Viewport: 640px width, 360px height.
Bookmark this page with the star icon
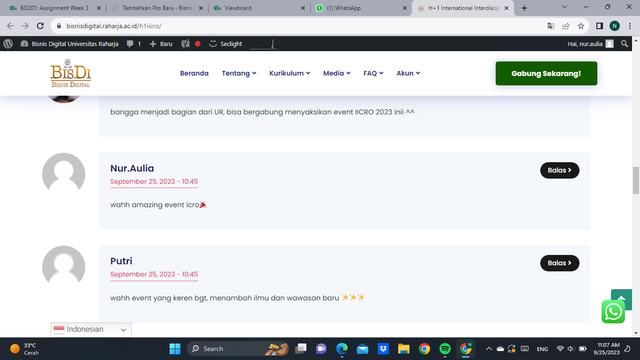coord(581,26)
